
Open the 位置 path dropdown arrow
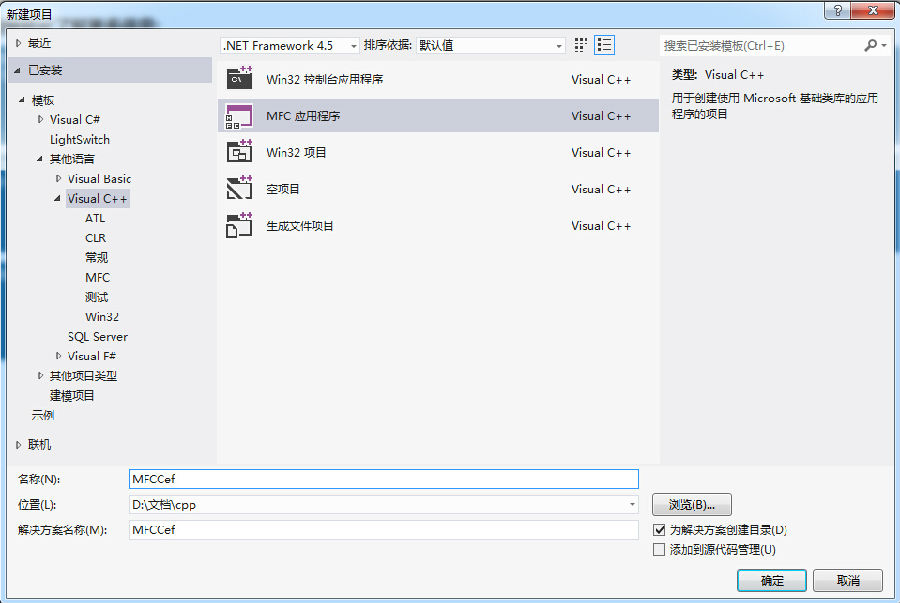click(x=632, y=505)
